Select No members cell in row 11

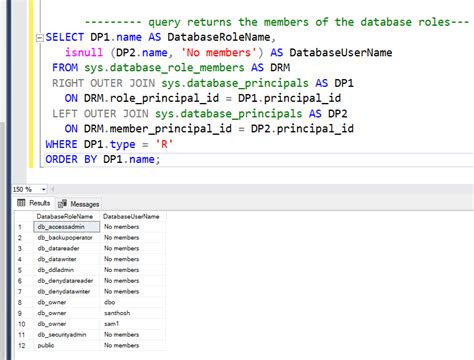click(133, 334)
